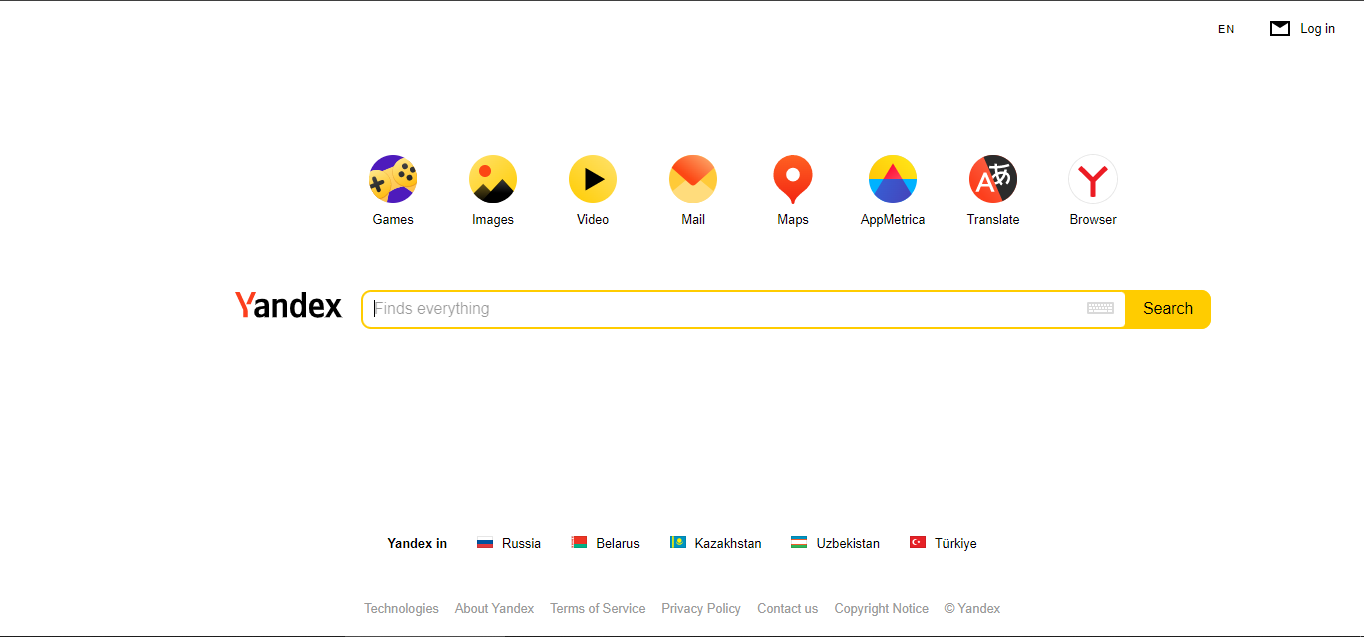
Task: Open the Translate icon
Action: 993,179
